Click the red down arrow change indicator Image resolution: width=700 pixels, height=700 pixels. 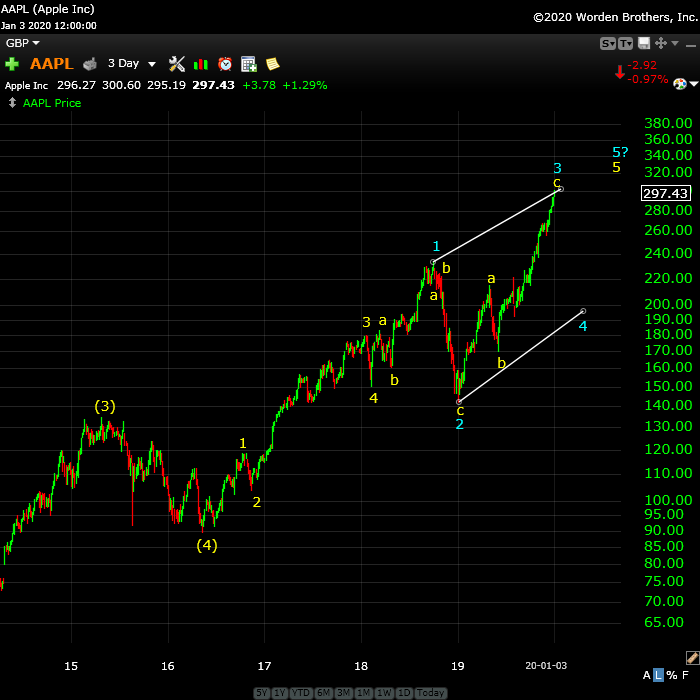coord(620,72)
